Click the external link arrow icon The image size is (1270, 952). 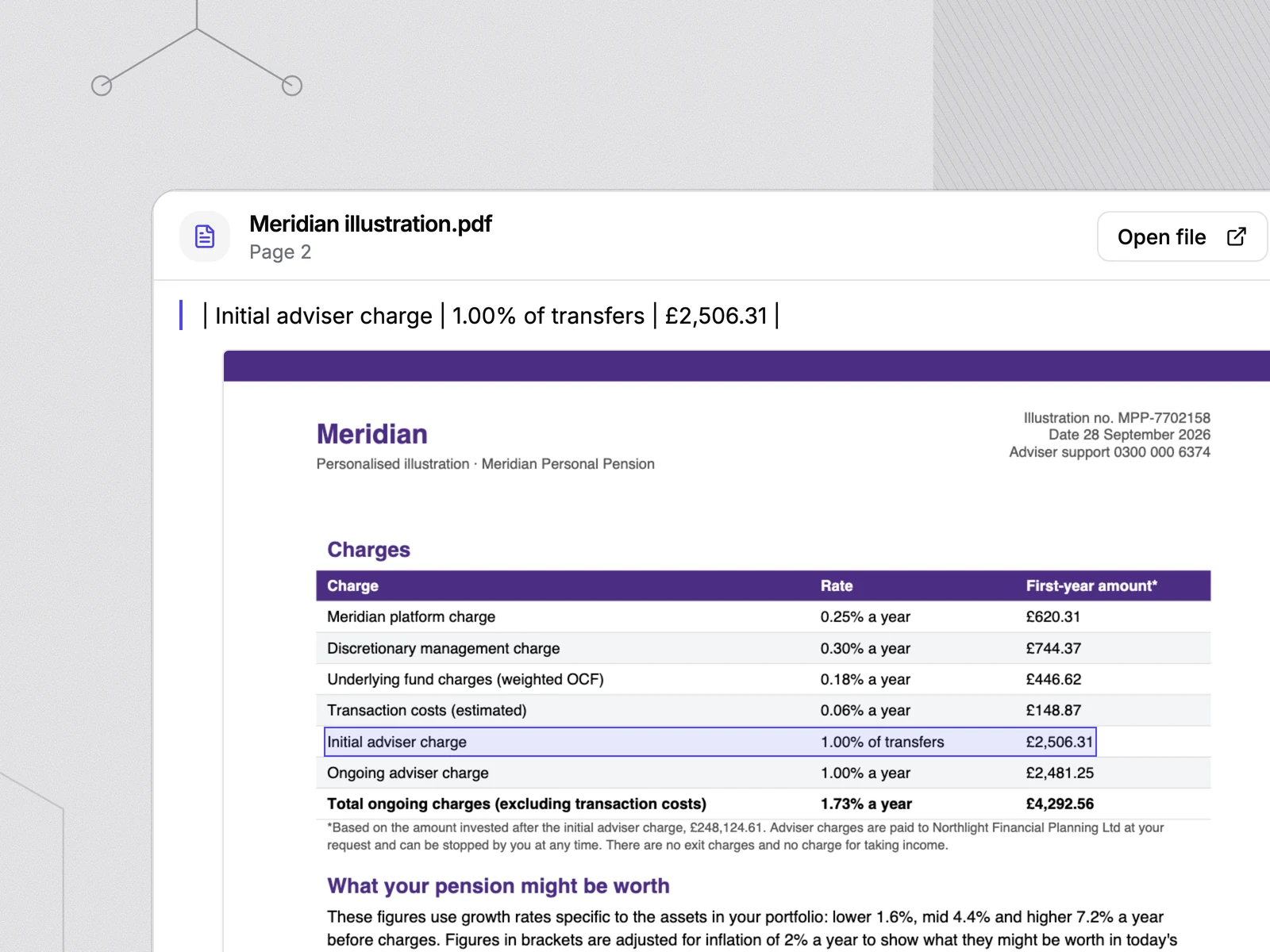coord(1236,236)
